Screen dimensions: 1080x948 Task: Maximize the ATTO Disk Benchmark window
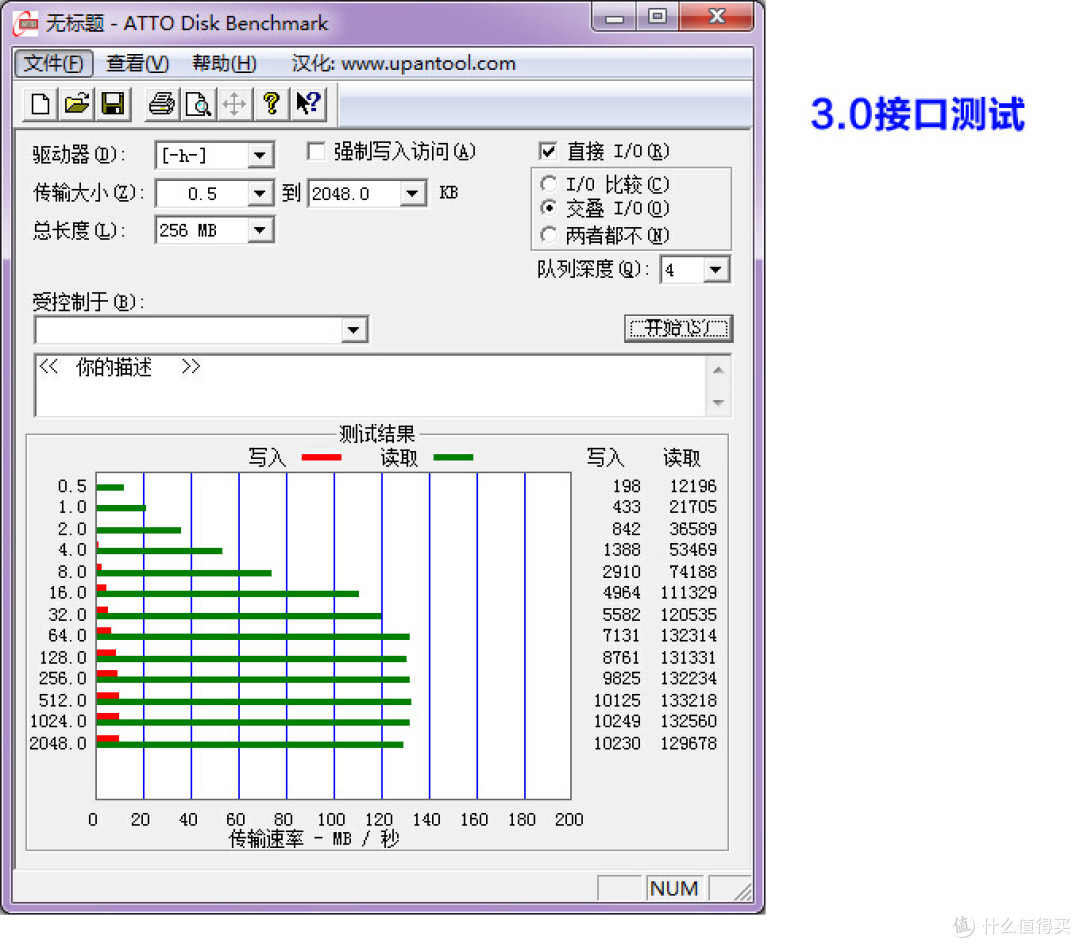click(x=658, y=17)
